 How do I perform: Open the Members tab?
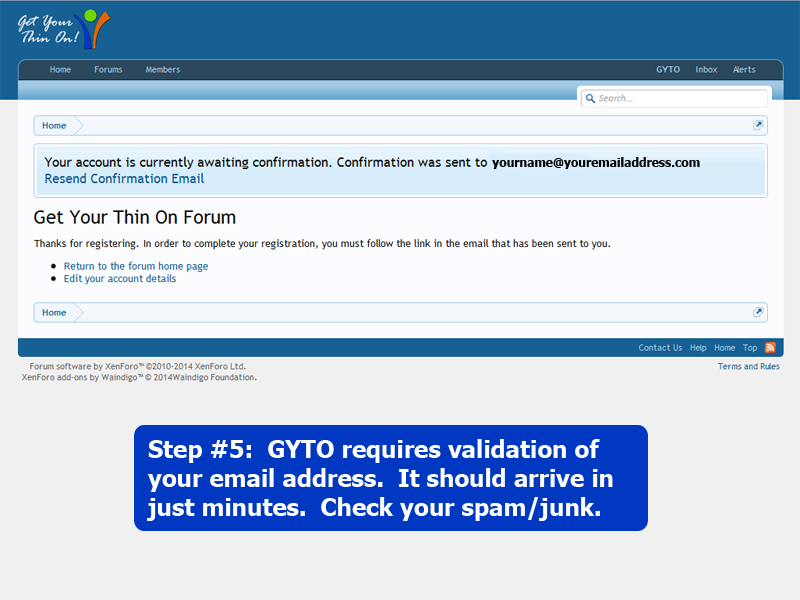point(163,70)
